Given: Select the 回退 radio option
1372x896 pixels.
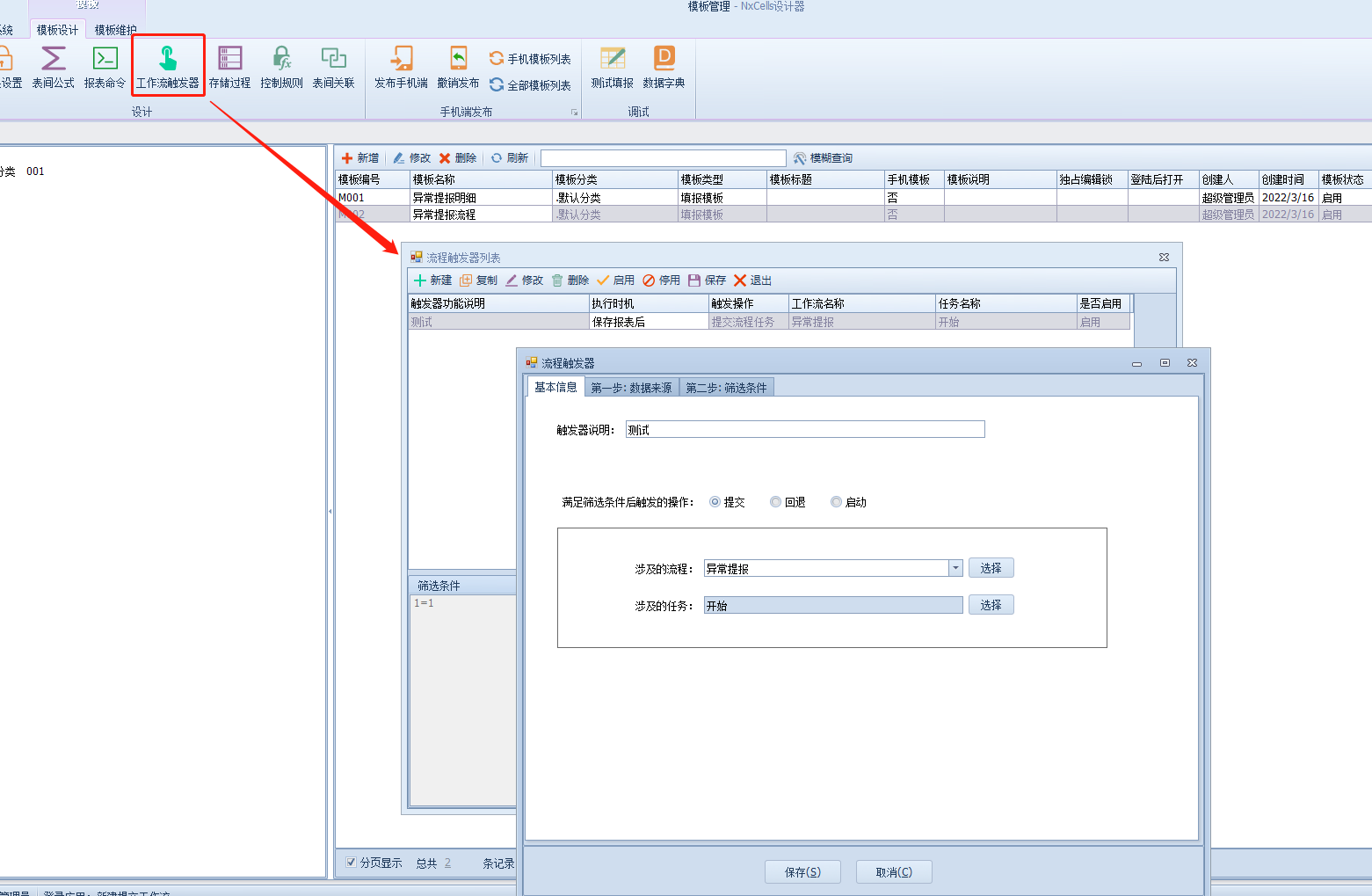Looking at the screenshot, I should click(x=775, y=502).
